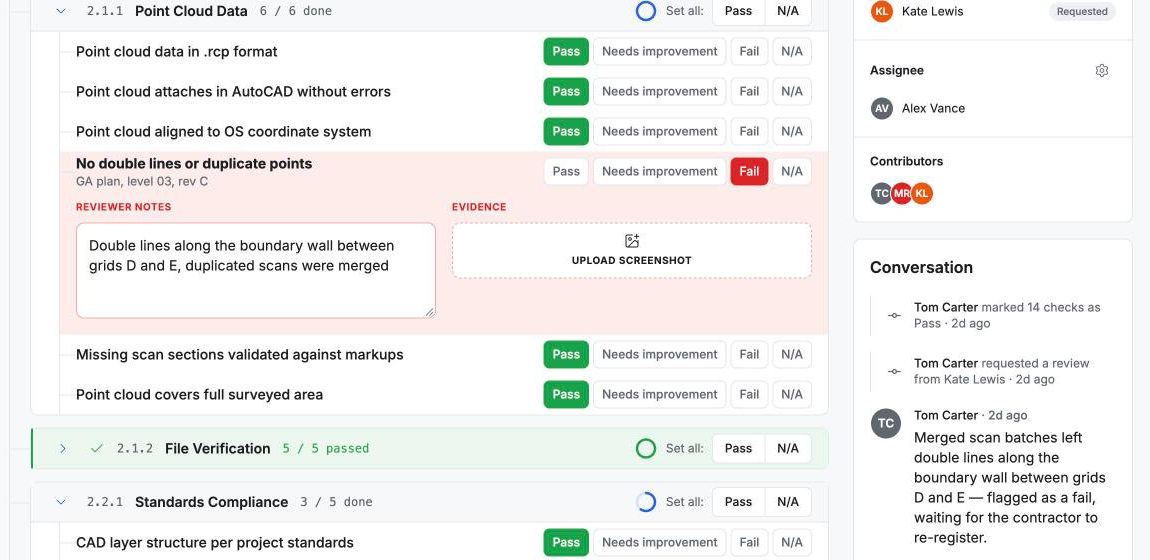Set all Point Cloud Data to N/A

[x=788, y=11]
